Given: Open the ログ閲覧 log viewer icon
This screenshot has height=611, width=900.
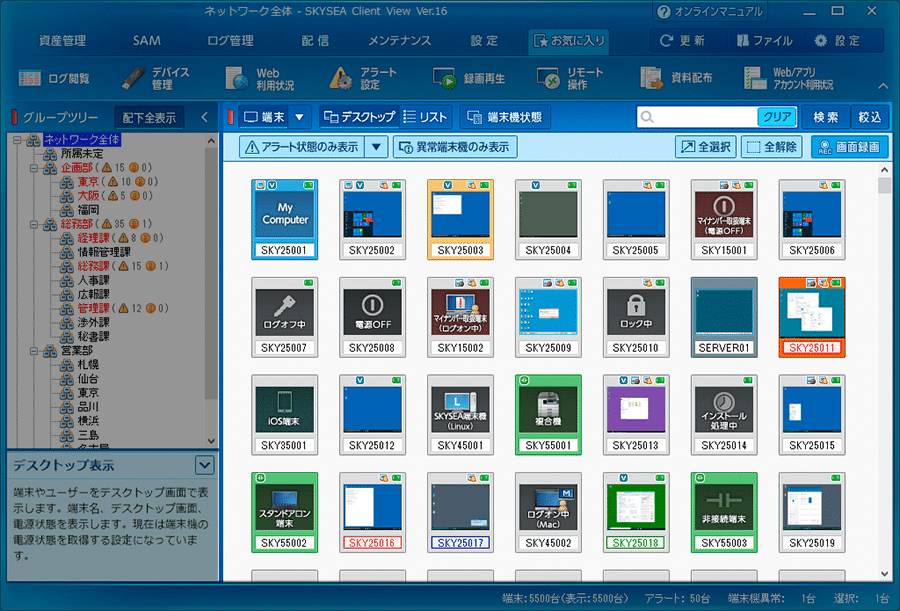Looking at the screenshot, I should [x=53, y=79].
